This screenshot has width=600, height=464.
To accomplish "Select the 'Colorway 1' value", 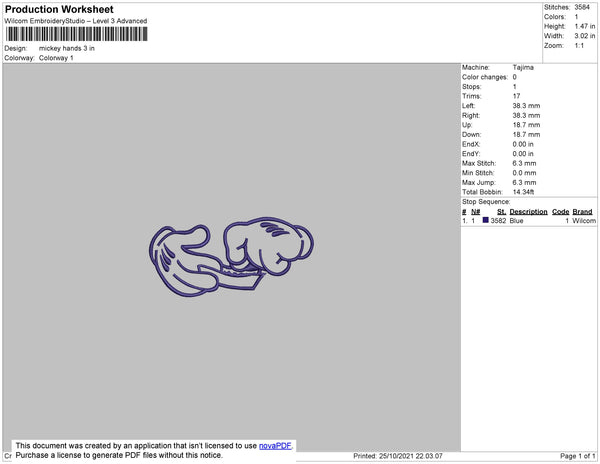I will [x=56, y=58].
